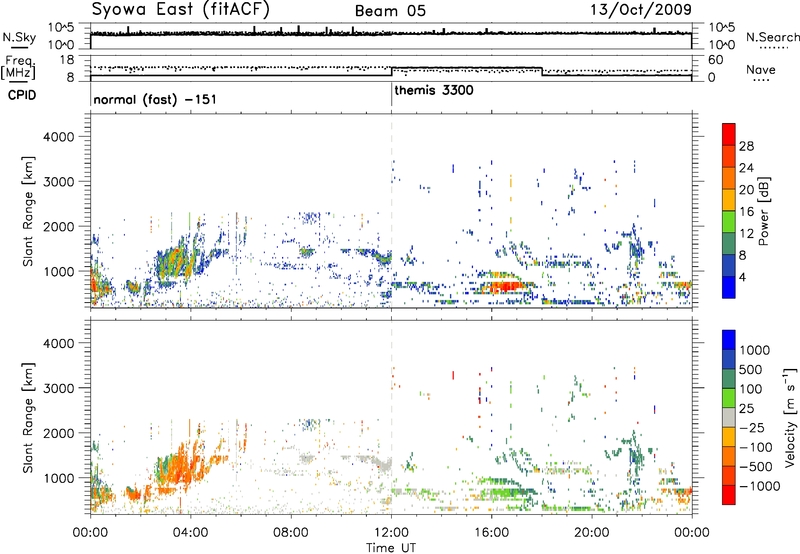Select the 'N.Sky' legend label
The image size is (800, 554).
pyautogui.click(x=19, y=37)
